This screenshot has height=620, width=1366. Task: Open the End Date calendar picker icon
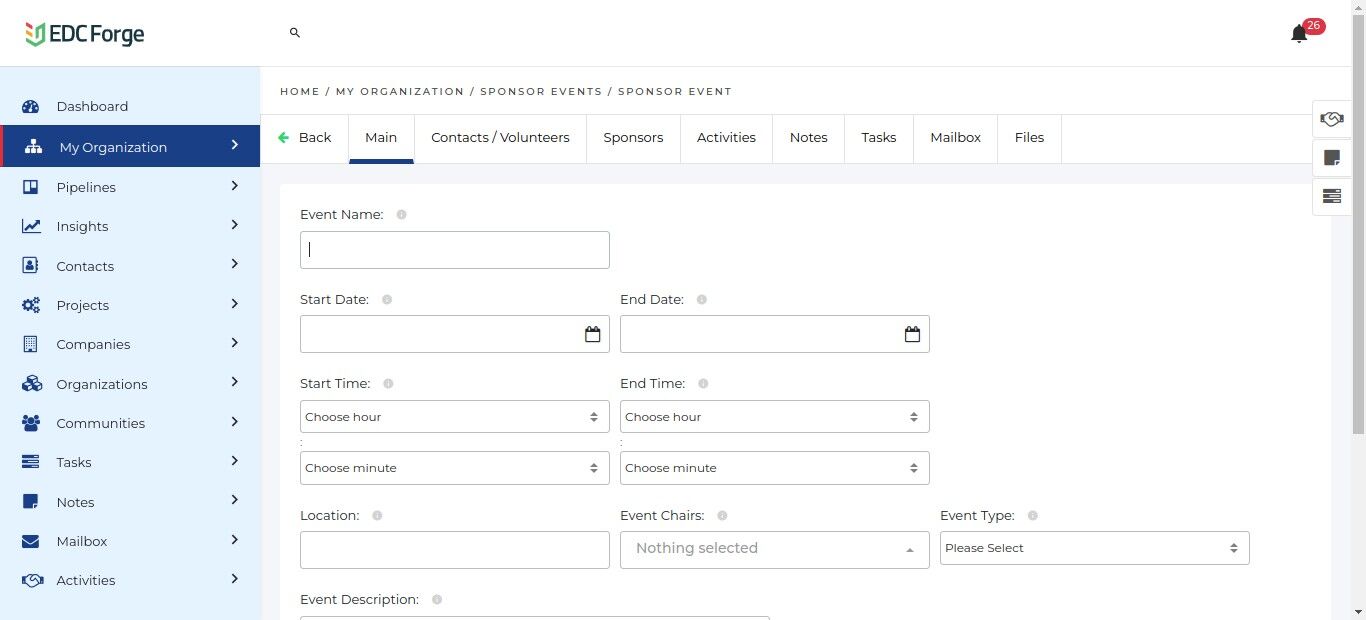912,334
